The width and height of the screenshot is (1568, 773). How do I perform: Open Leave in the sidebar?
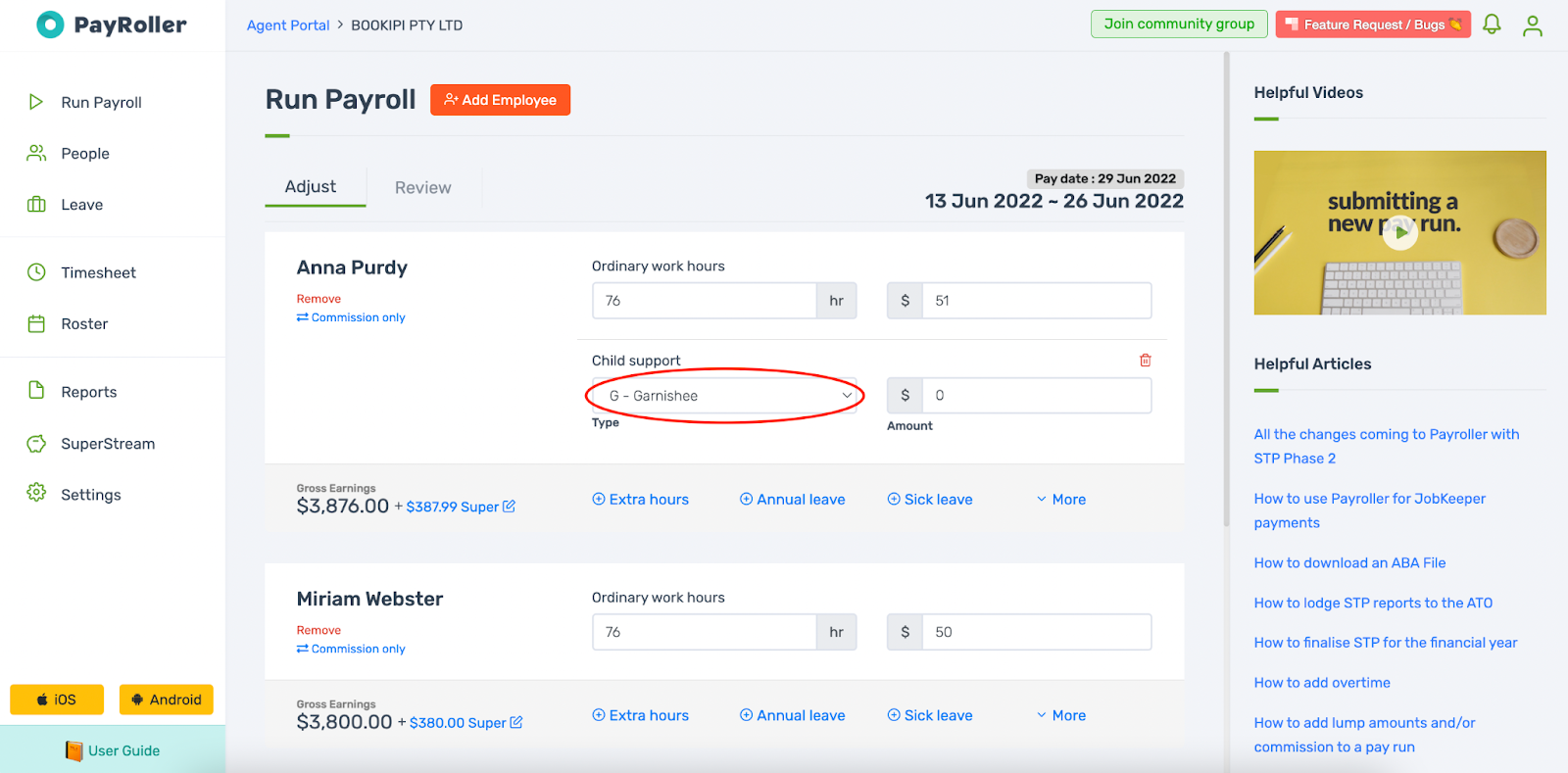pyautogui.click(x=82, y=205)
